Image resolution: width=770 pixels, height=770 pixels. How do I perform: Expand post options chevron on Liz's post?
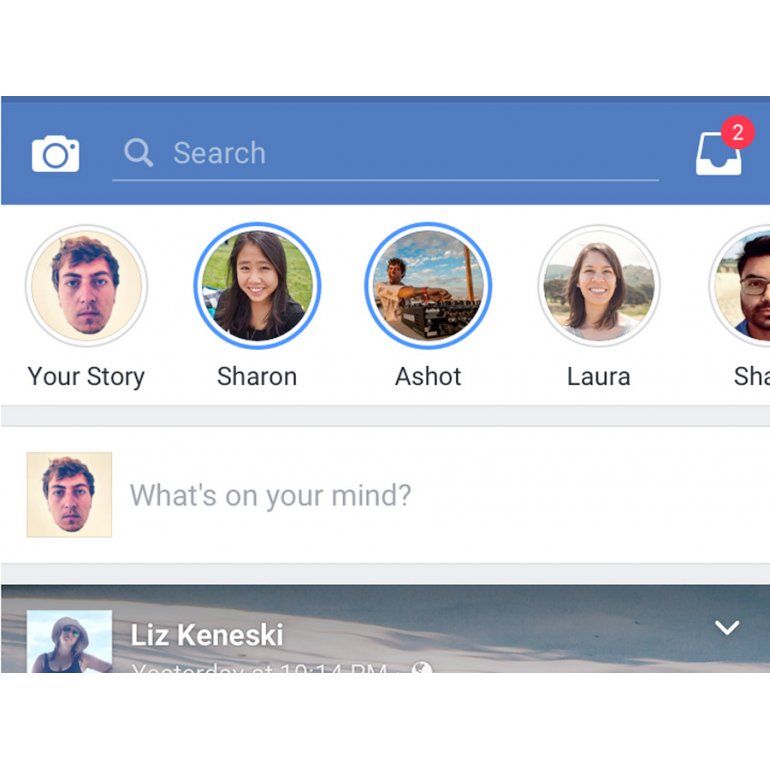727,627
